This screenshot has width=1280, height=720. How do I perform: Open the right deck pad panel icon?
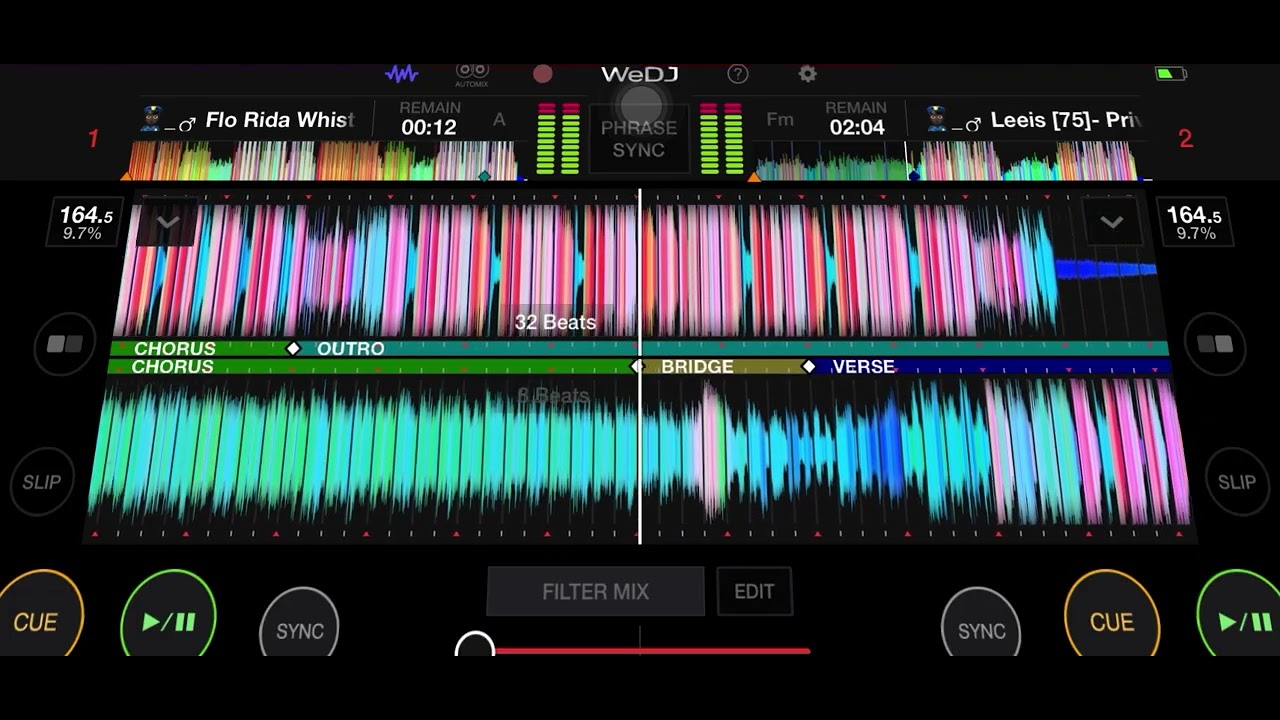(x=1215, y=344)
